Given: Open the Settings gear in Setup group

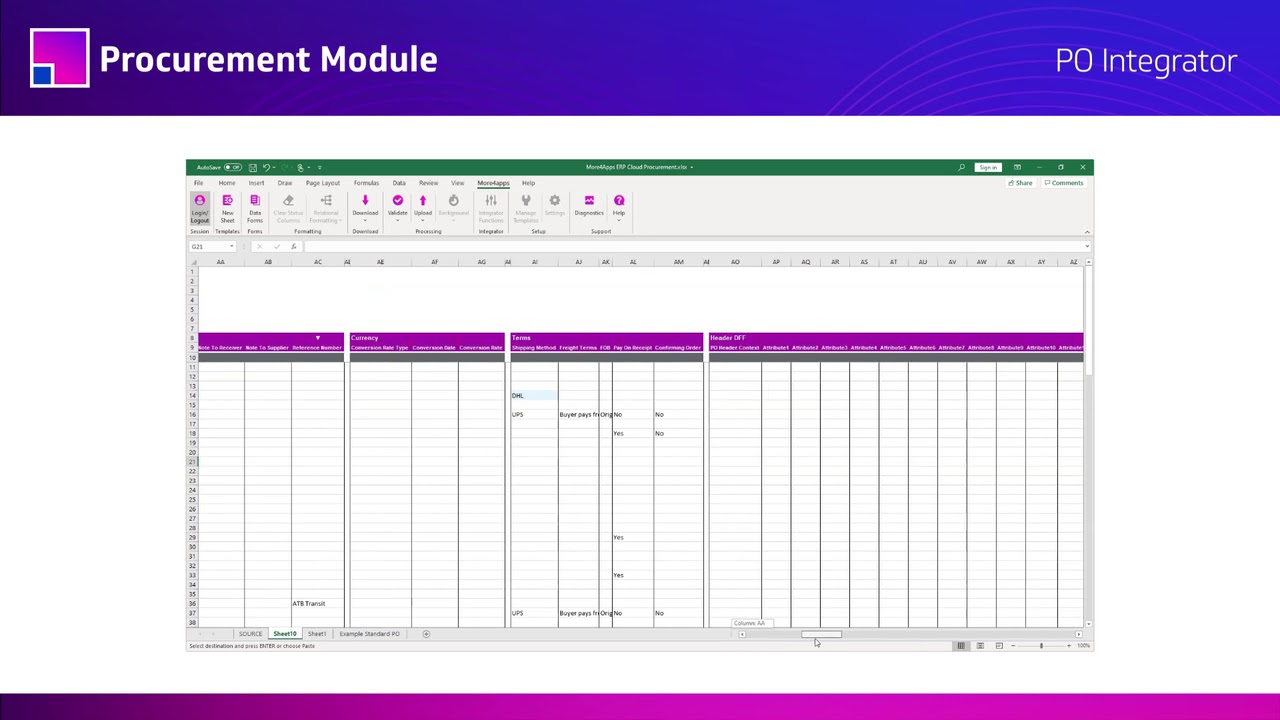Looking at the screenshot, I should (x=555, y=201).
